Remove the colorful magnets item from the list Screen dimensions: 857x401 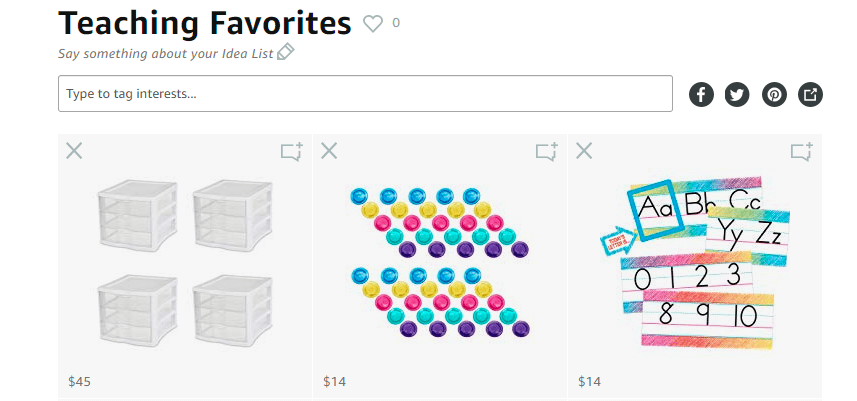coord(329,151)
